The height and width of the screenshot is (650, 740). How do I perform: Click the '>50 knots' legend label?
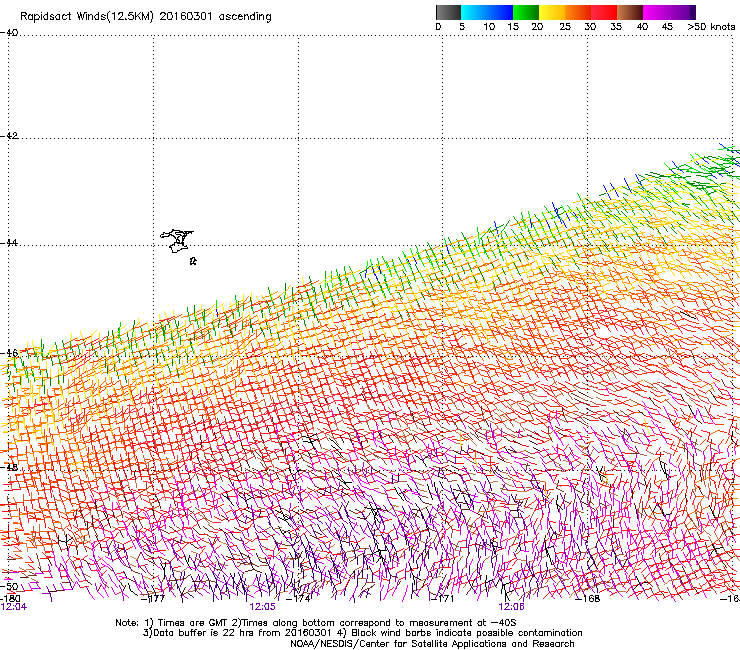[711, 27]
